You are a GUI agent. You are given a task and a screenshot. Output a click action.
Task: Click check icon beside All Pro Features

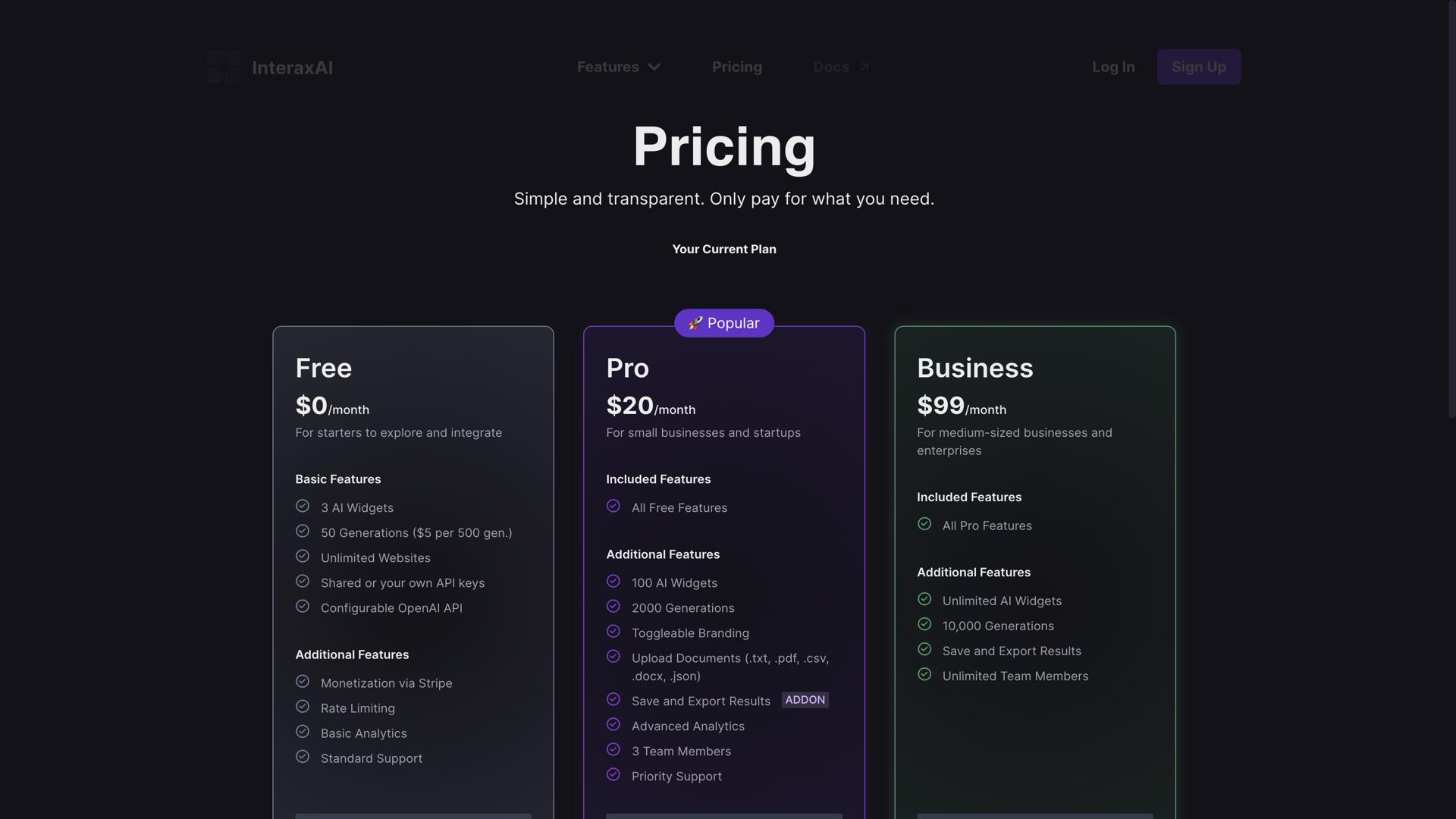coord(924,525)
